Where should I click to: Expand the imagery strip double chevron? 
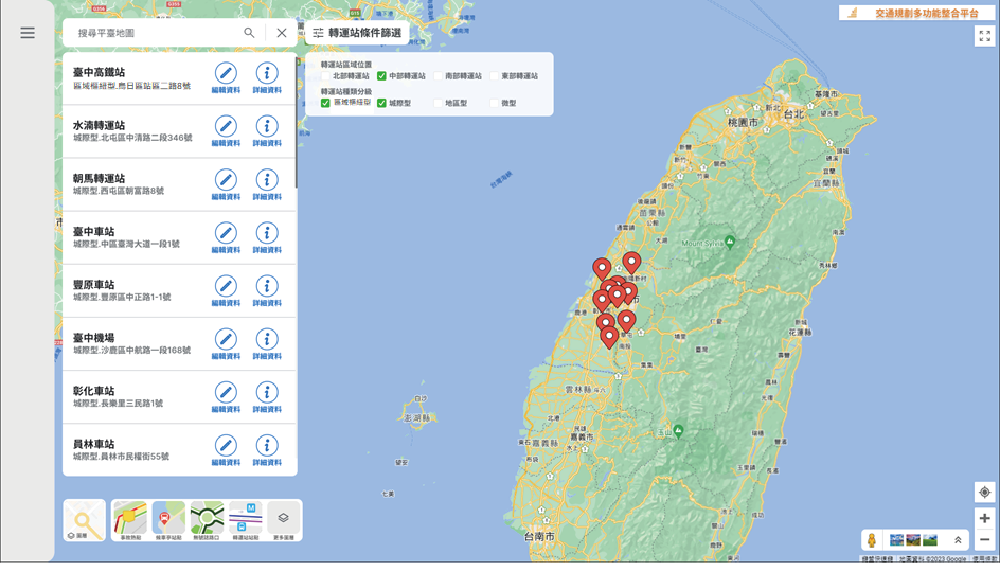click(958, 540)
